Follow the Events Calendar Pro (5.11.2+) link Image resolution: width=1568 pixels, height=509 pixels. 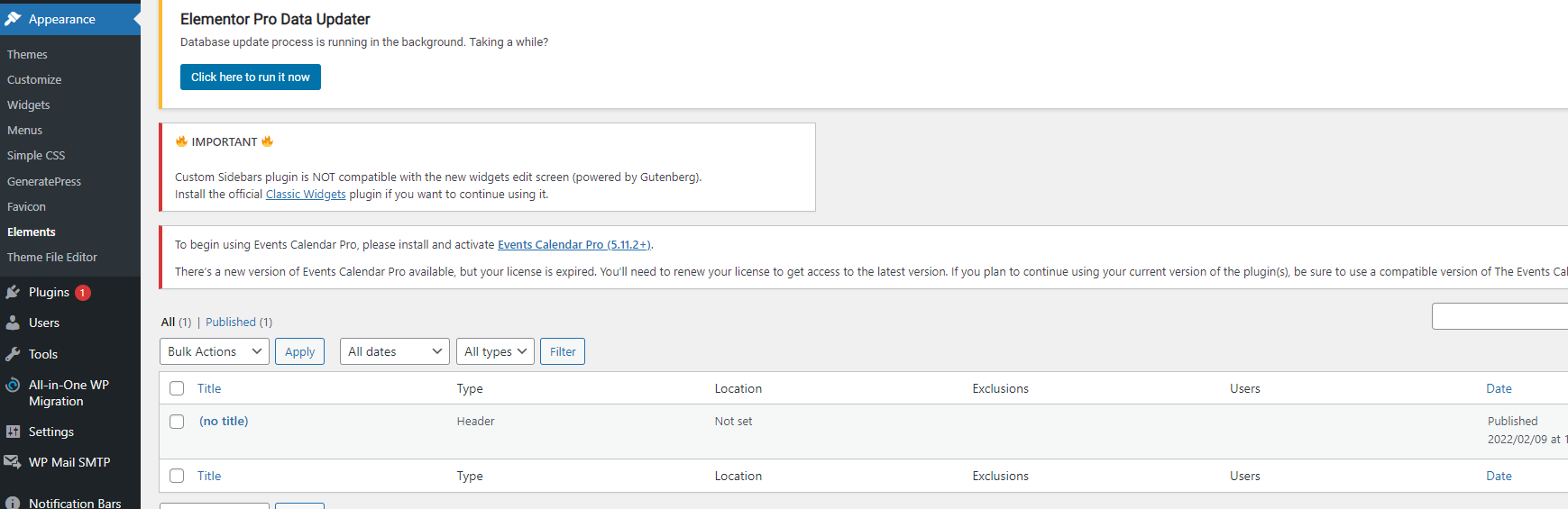pos(573,244)
